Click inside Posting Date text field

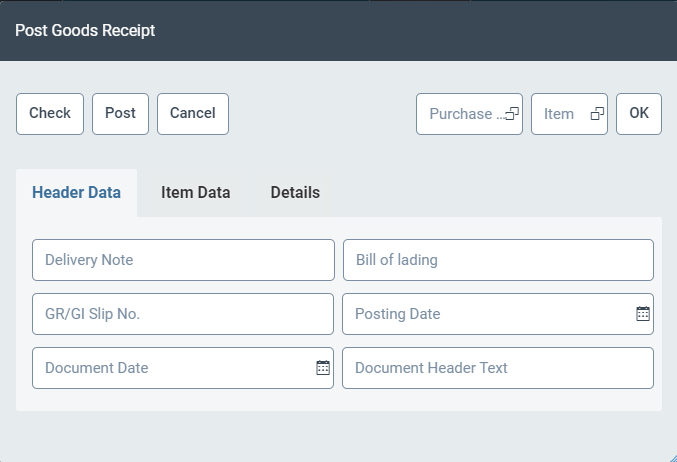coord(487,314)
